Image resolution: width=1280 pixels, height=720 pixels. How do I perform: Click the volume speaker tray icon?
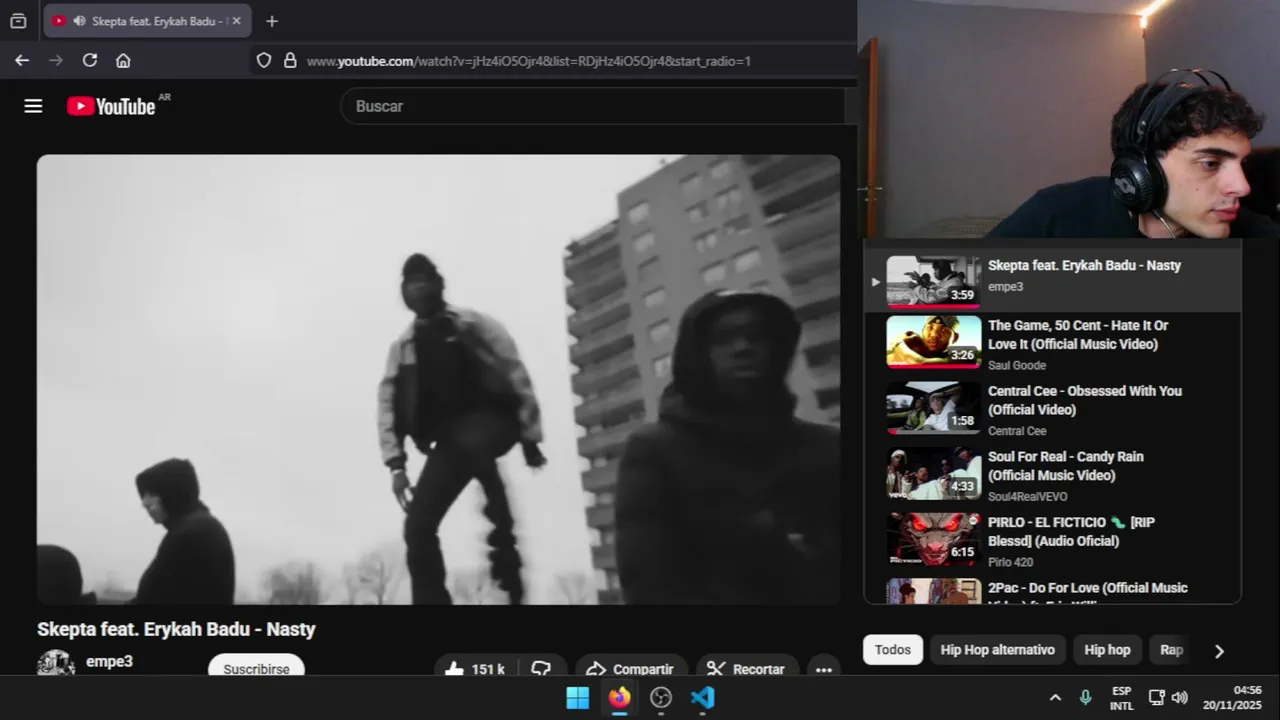coord(1179,698)
